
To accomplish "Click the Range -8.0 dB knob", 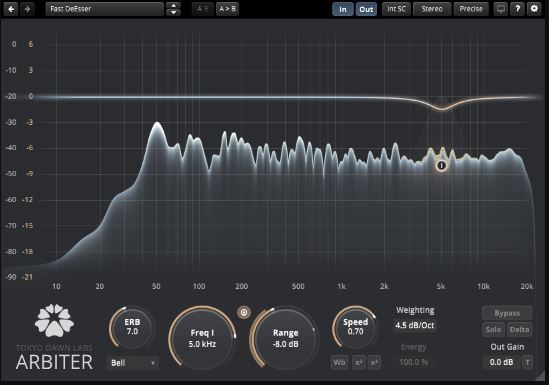I will [285, 338].
